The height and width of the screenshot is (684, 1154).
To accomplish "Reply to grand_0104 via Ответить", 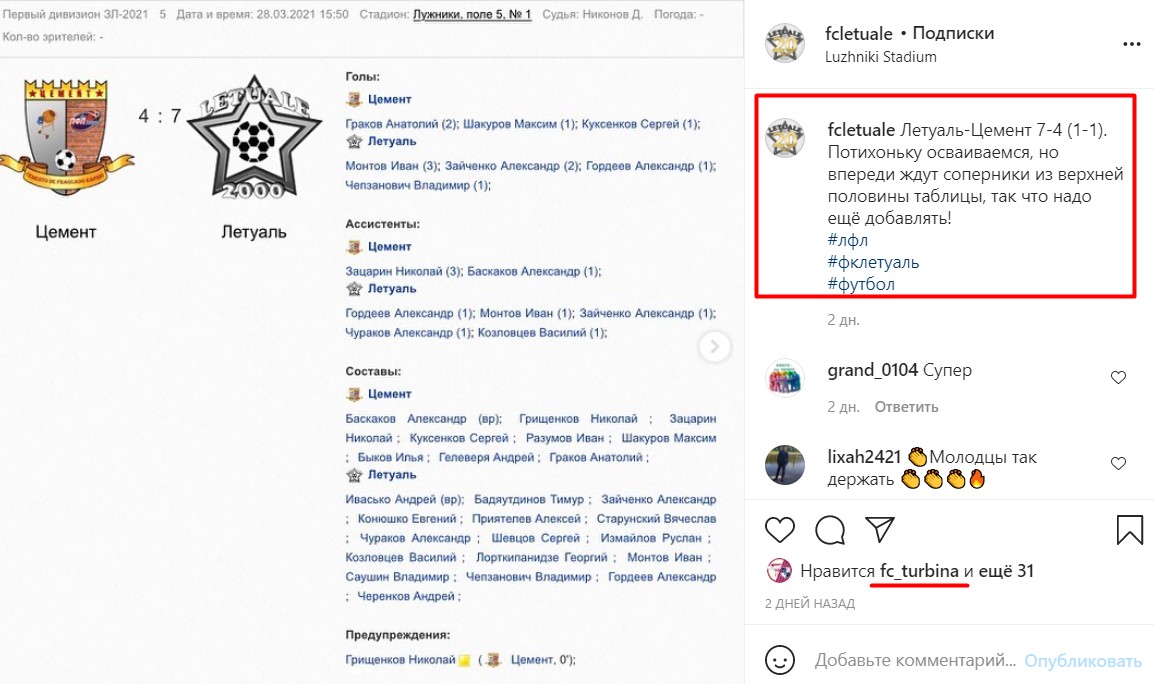I will pyautogui.click(x=906, y=407).
